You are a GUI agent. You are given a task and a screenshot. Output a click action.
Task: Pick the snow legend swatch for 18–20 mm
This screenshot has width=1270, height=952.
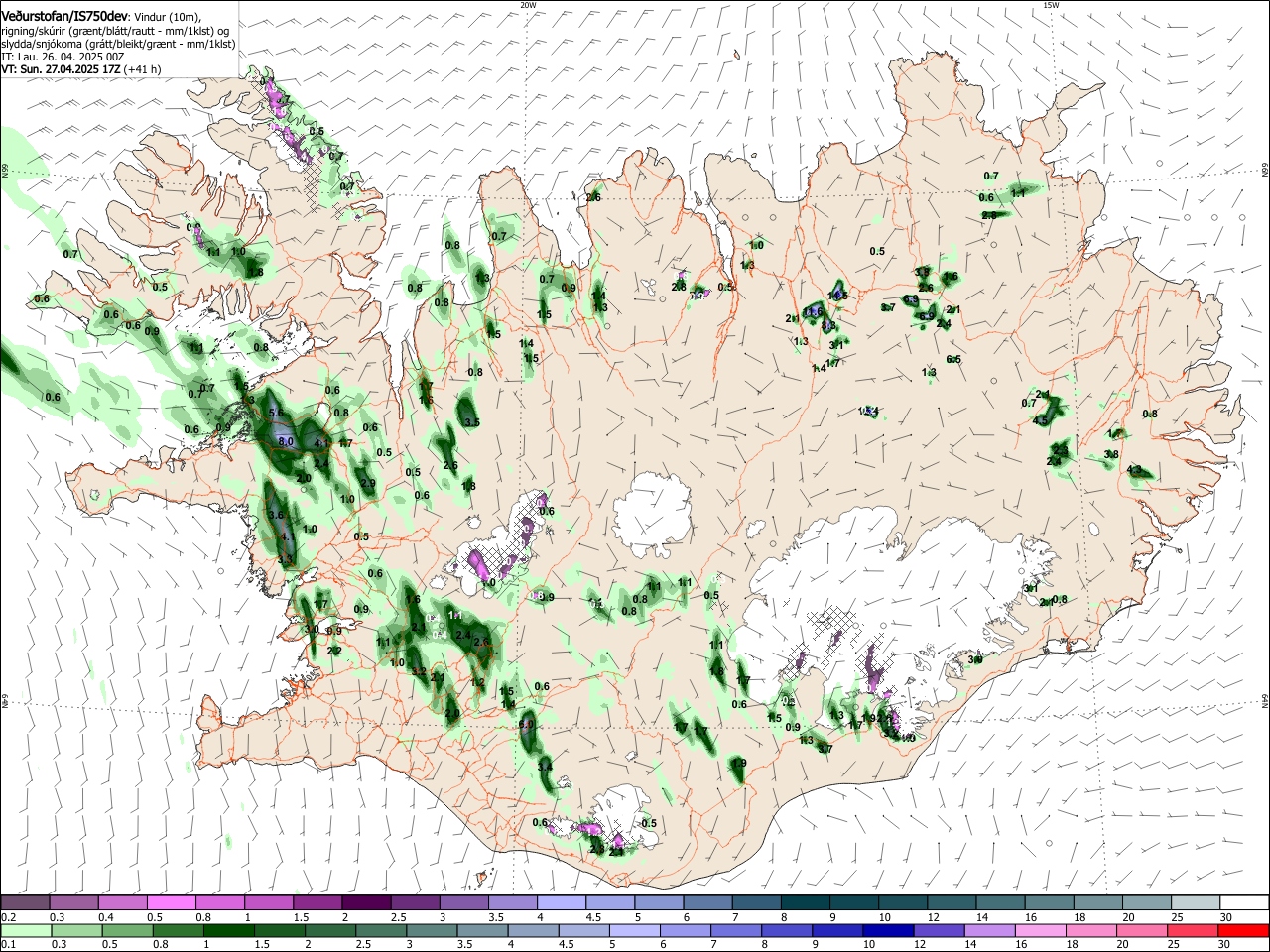1098,902
